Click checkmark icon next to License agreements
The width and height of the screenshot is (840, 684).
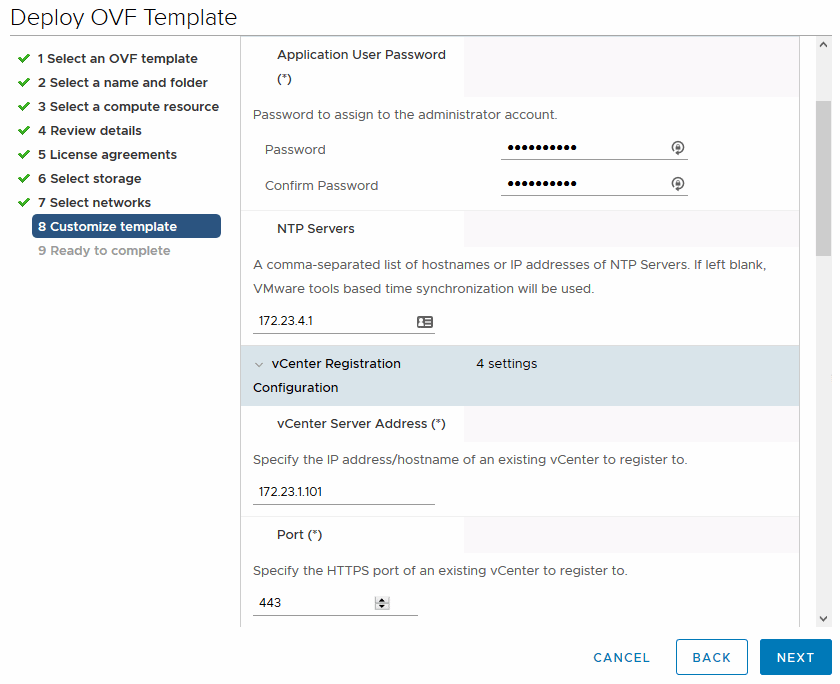[24, 155]
